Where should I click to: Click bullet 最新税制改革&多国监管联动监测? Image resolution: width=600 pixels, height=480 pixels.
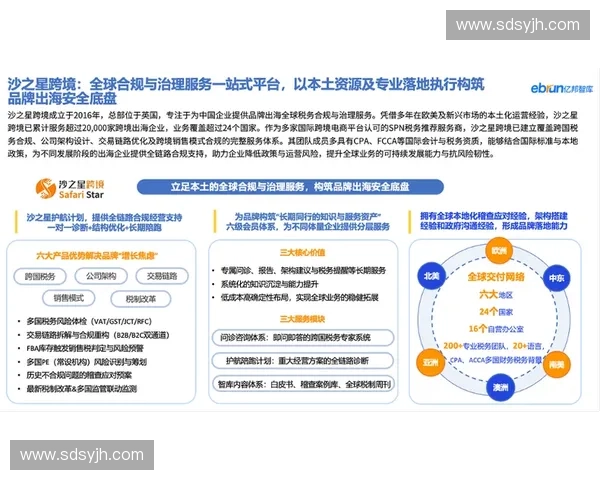[81, 389]
